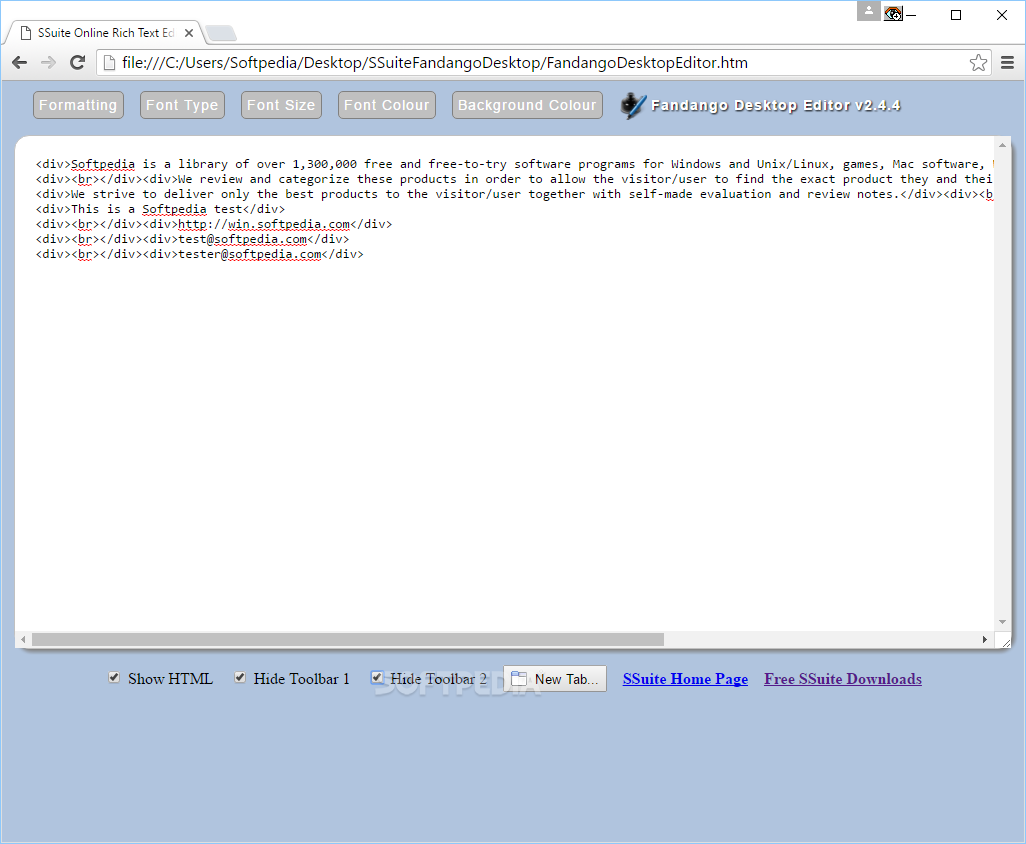
Task: Click the horizontal scrollbar thumb in editor
Action: tap(347, 639)
